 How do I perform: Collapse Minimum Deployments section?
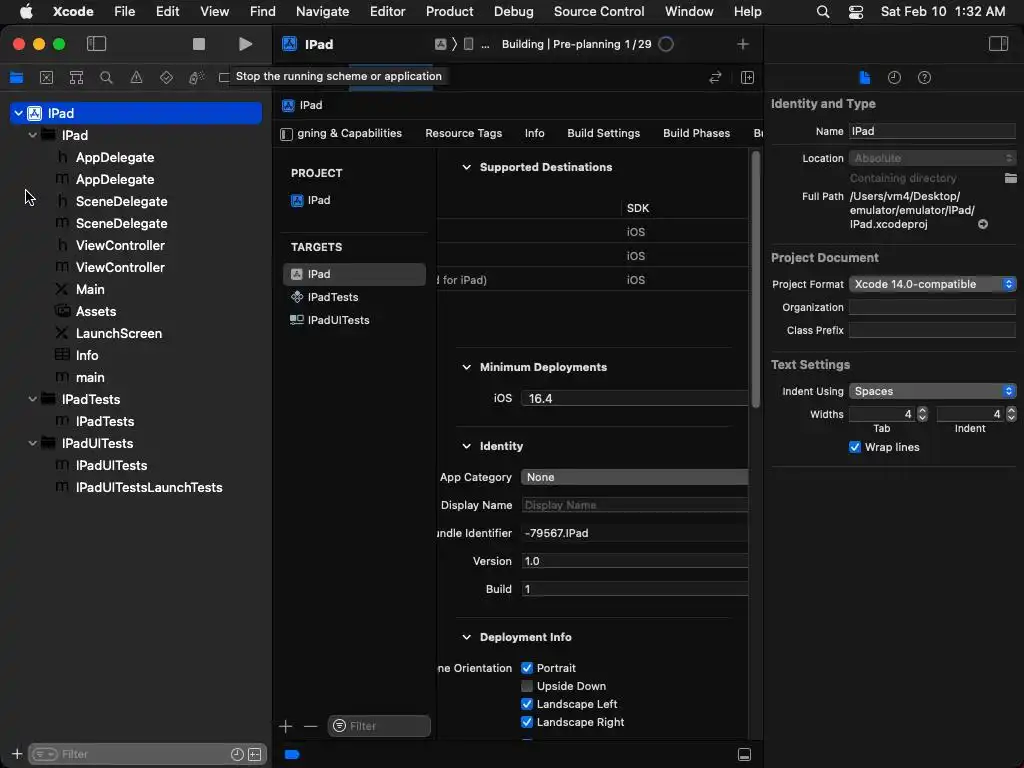click(x=466, y=367)
